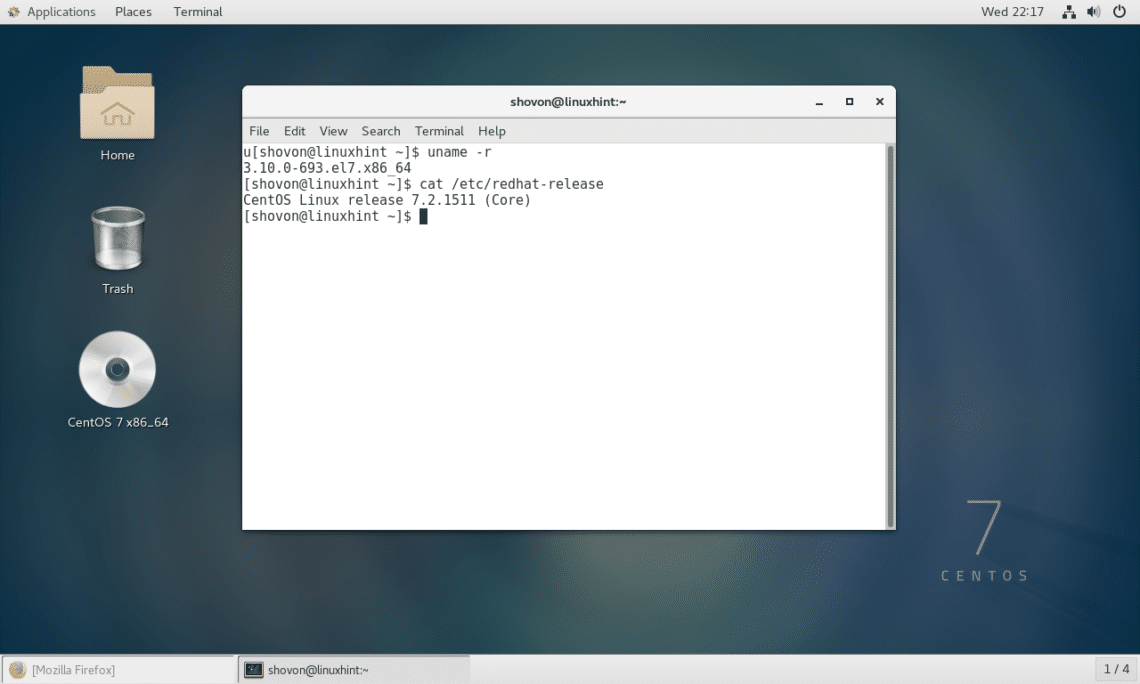Click the 'cat /etc/redhat-release' command text
Viewport: 1140px width, 684px height.
(512, 184)
